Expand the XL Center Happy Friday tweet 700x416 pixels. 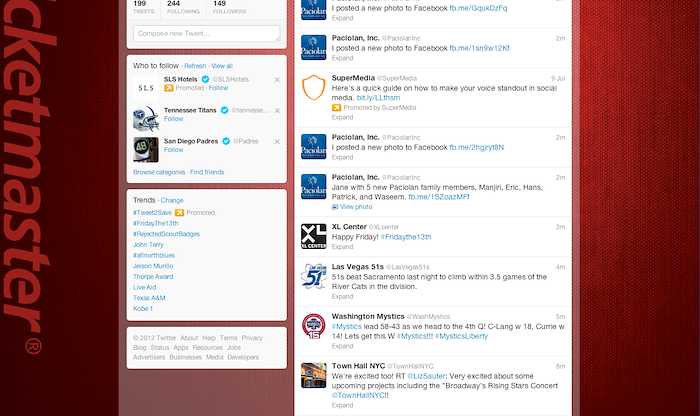click(x=342, y=247)
